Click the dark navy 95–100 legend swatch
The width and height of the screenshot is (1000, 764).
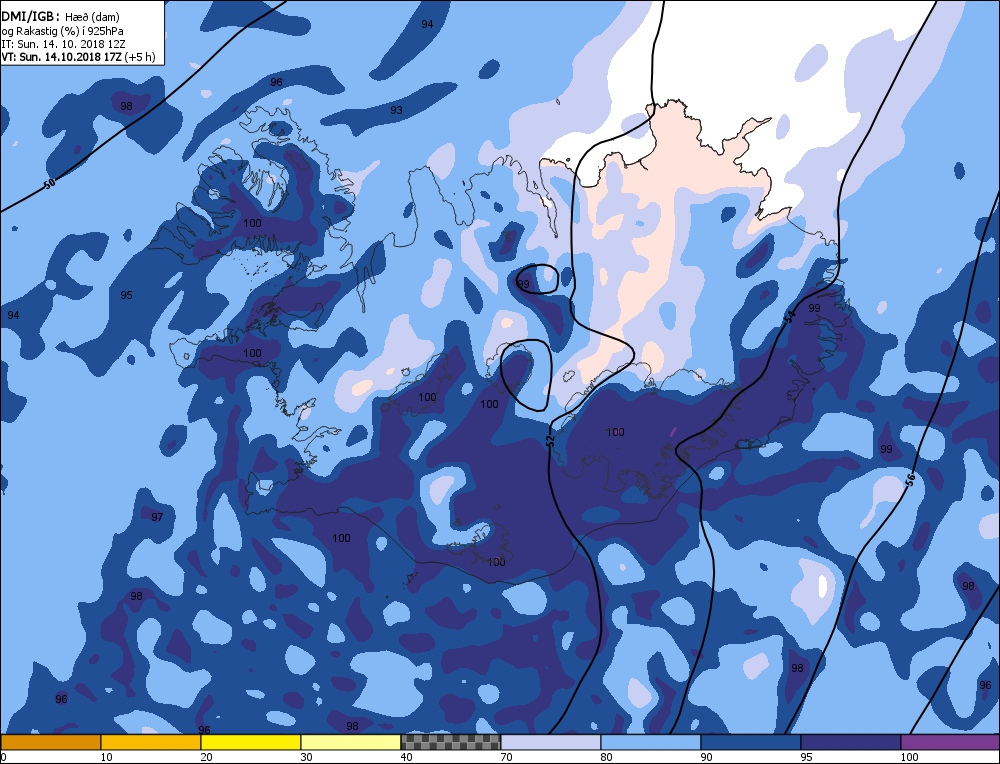pos(851,742)
